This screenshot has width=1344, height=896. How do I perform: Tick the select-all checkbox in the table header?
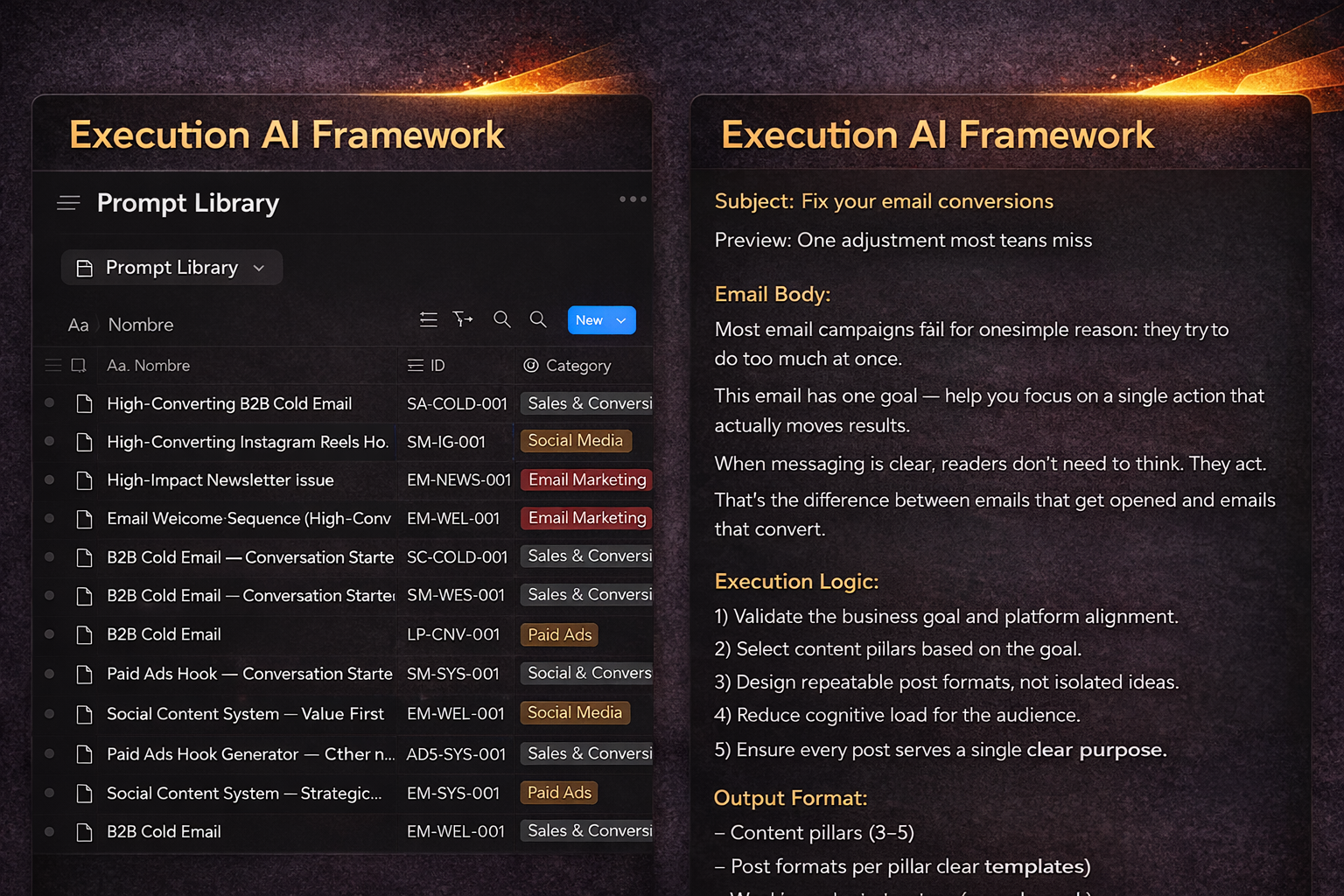(x=79, y=365)
